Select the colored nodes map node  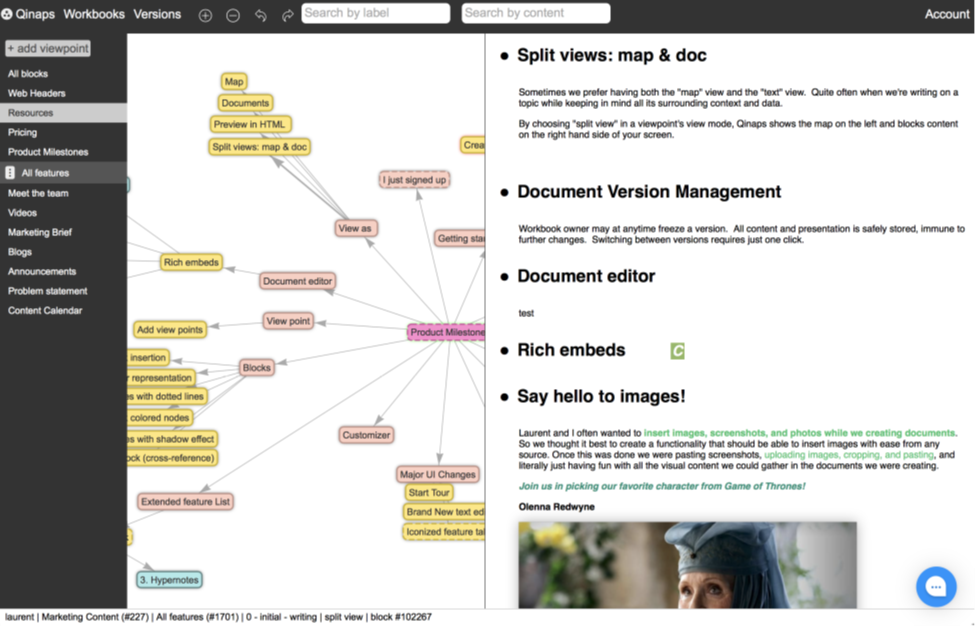[x=160, y=418]
